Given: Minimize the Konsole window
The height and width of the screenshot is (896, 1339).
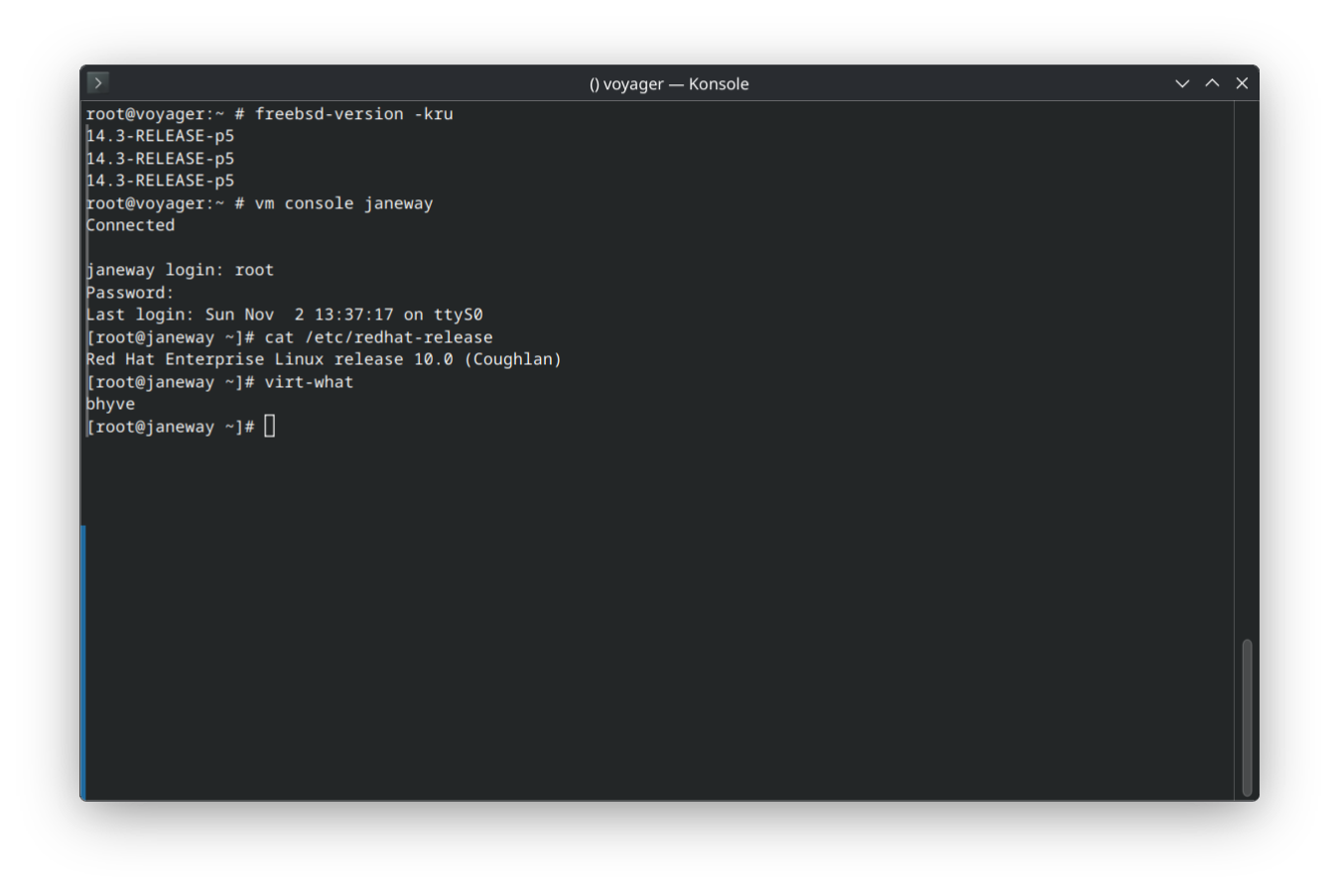Looking at the screenshot, I should 1181,83.
